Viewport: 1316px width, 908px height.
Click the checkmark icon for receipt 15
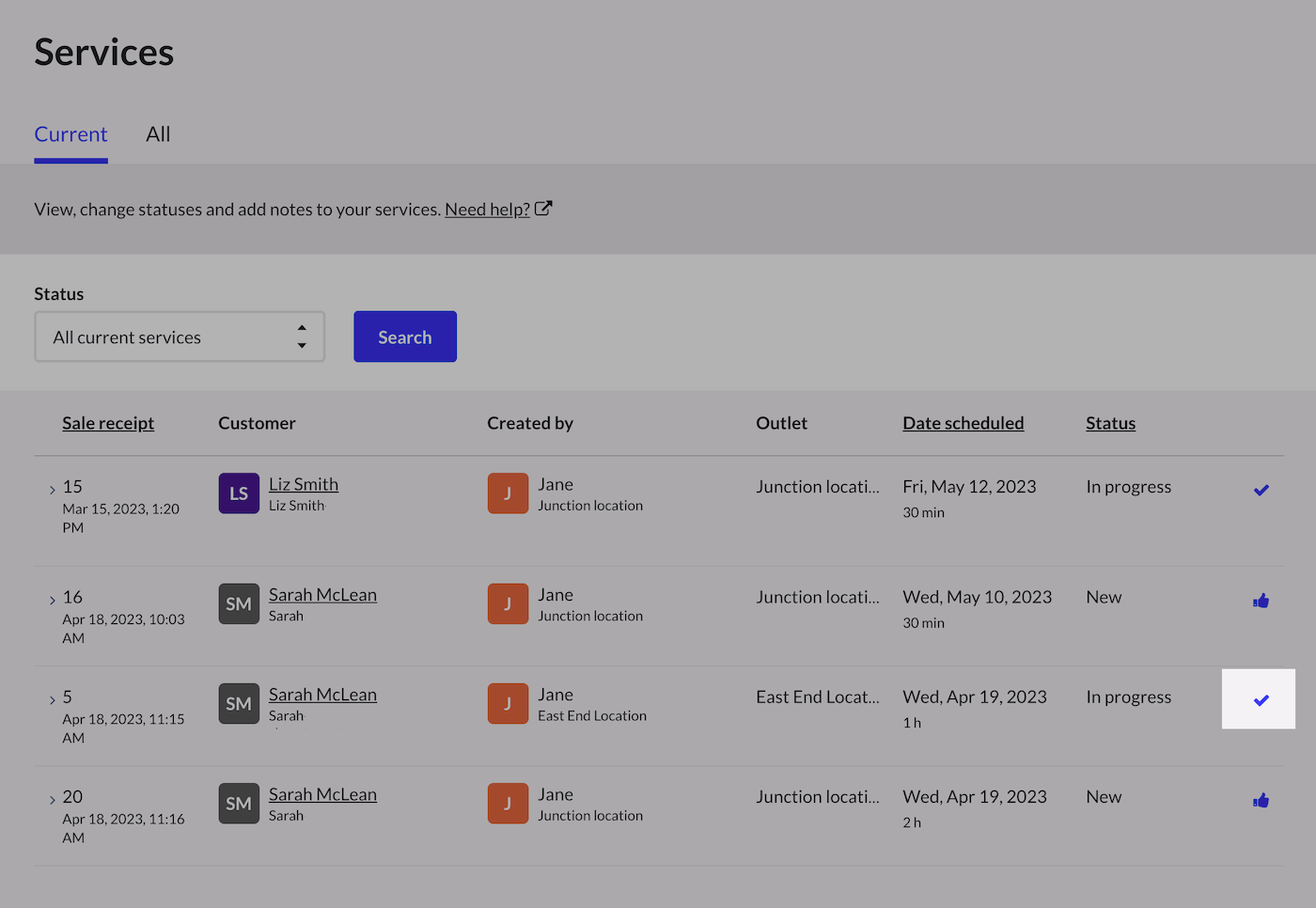tap(1261, 490)
